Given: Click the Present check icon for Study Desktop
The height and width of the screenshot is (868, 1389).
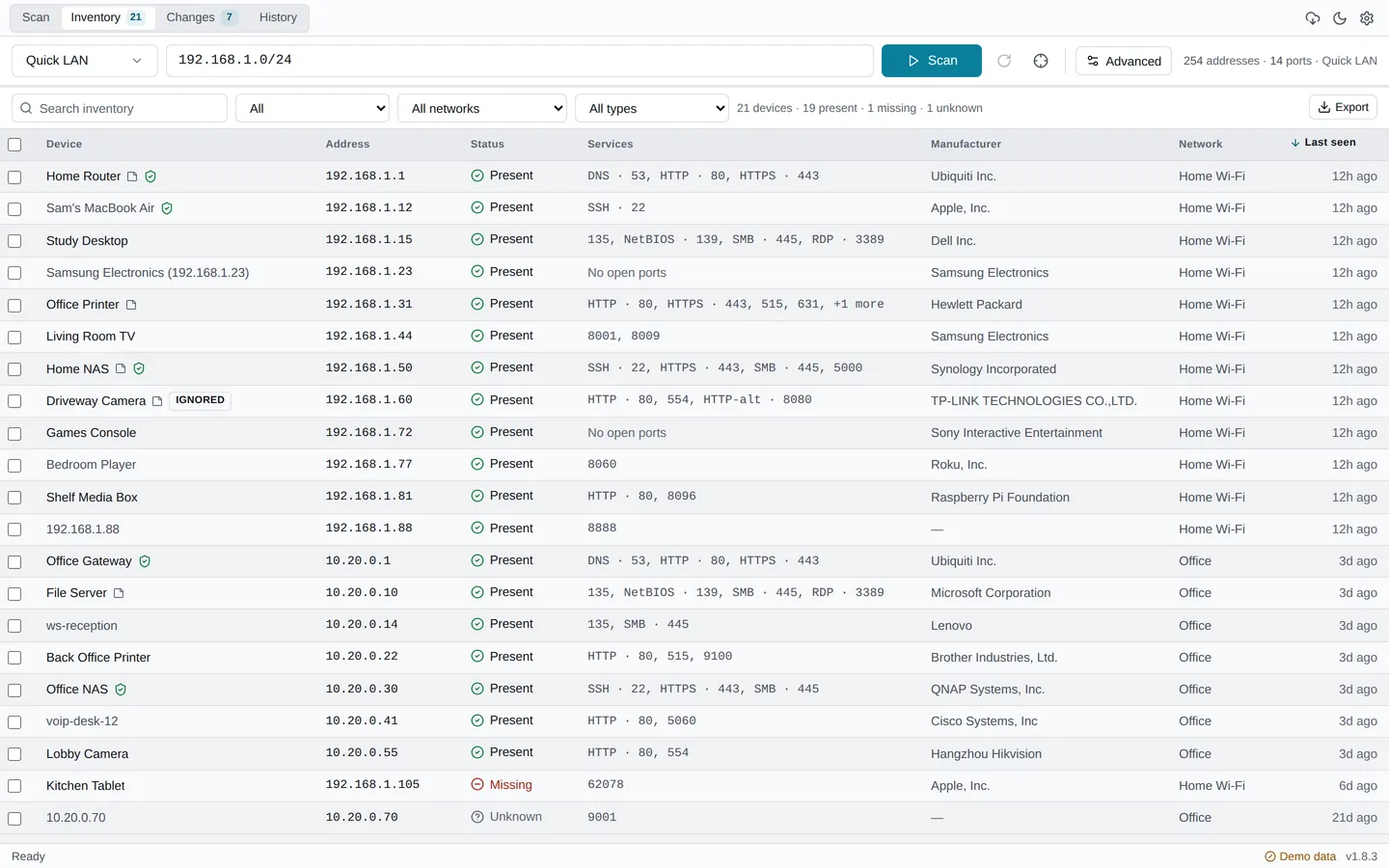Looking at the screenshot, I should [477, 240].
